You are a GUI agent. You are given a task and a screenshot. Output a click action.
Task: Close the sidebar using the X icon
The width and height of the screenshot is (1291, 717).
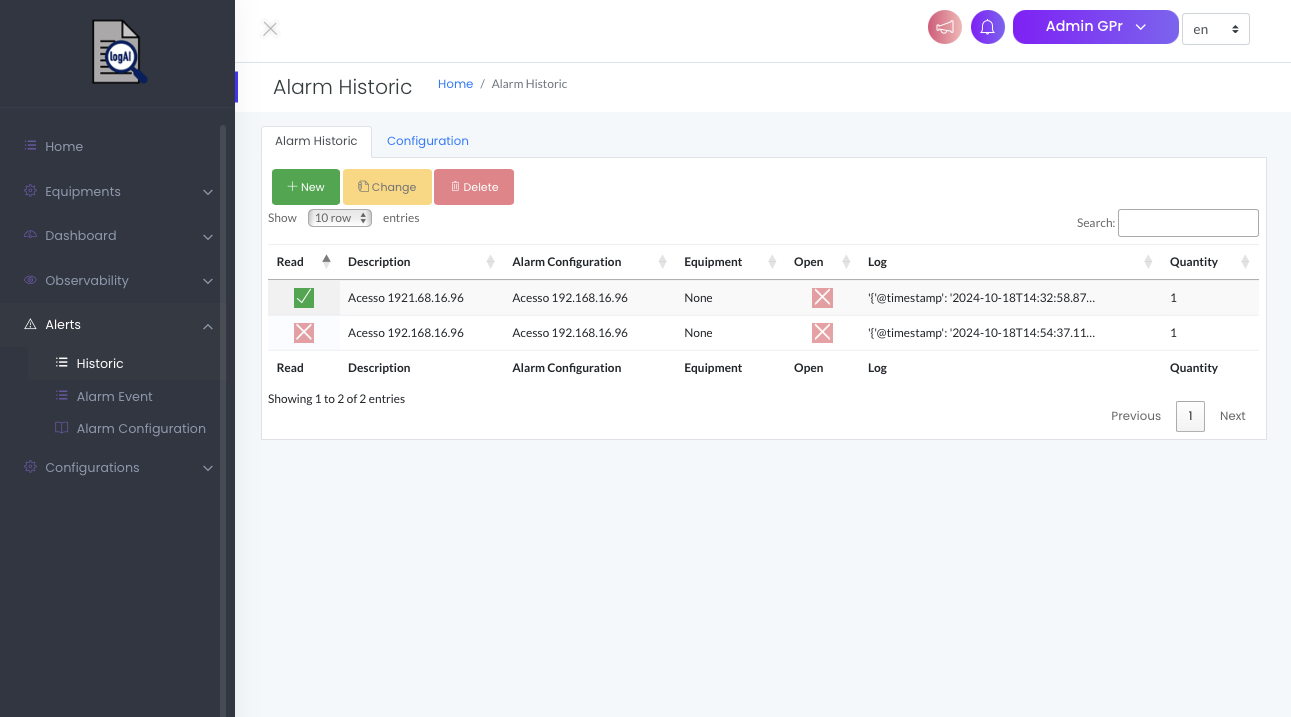(x=270, y=29)
